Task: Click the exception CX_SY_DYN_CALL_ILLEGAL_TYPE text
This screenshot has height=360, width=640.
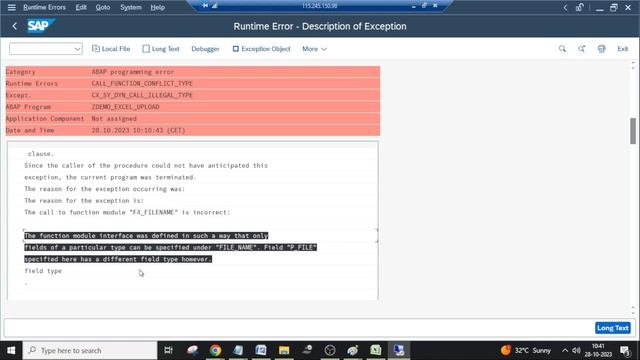Action: pyautogui.click(x=142, y=95)
